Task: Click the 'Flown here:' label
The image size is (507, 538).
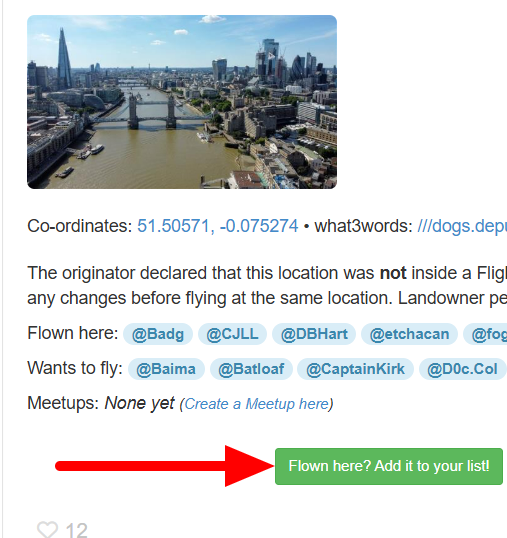Action: coord(73,333)
